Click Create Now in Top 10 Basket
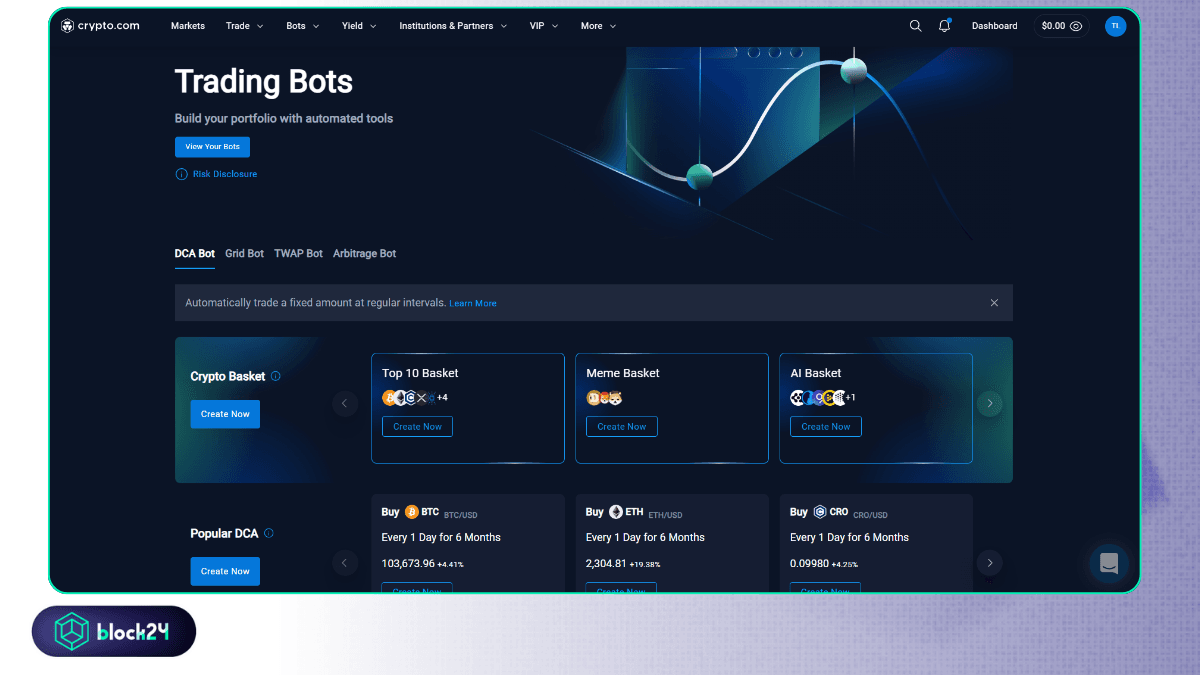Image resolution: width=1200 pixels, height=675 pixels. (x=417, y=427)
